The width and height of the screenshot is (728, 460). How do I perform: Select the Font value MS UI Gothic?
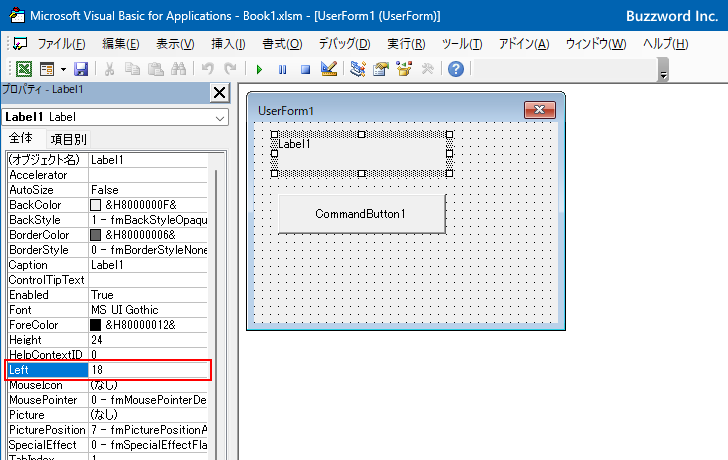148,310
